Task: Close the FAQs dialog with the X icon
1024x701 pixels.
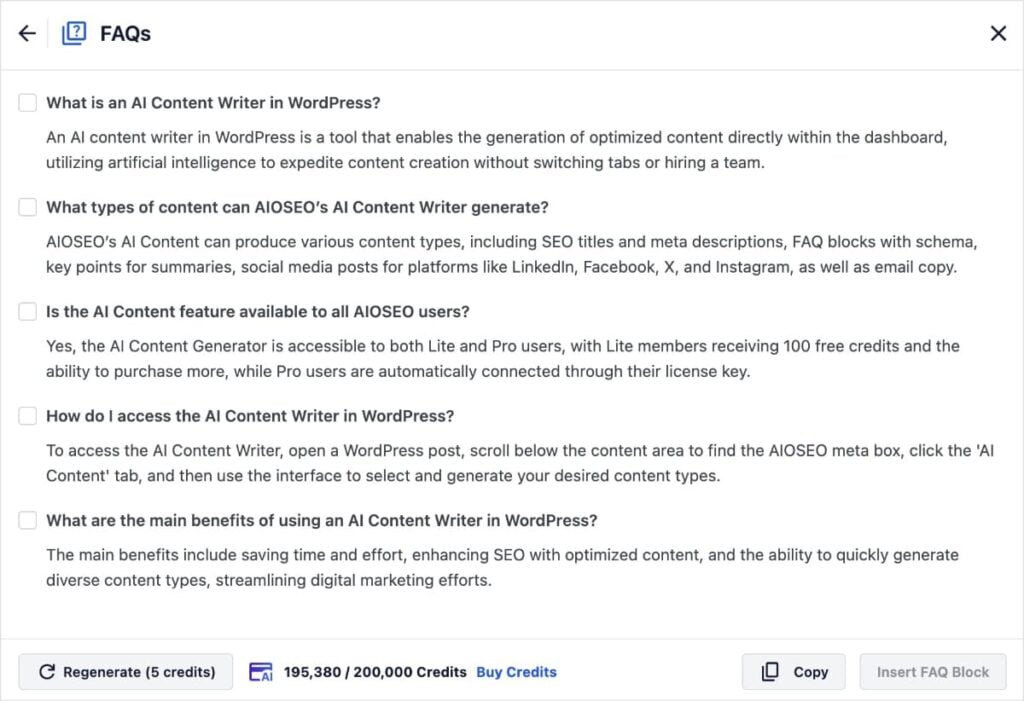Action: (998, 33)
